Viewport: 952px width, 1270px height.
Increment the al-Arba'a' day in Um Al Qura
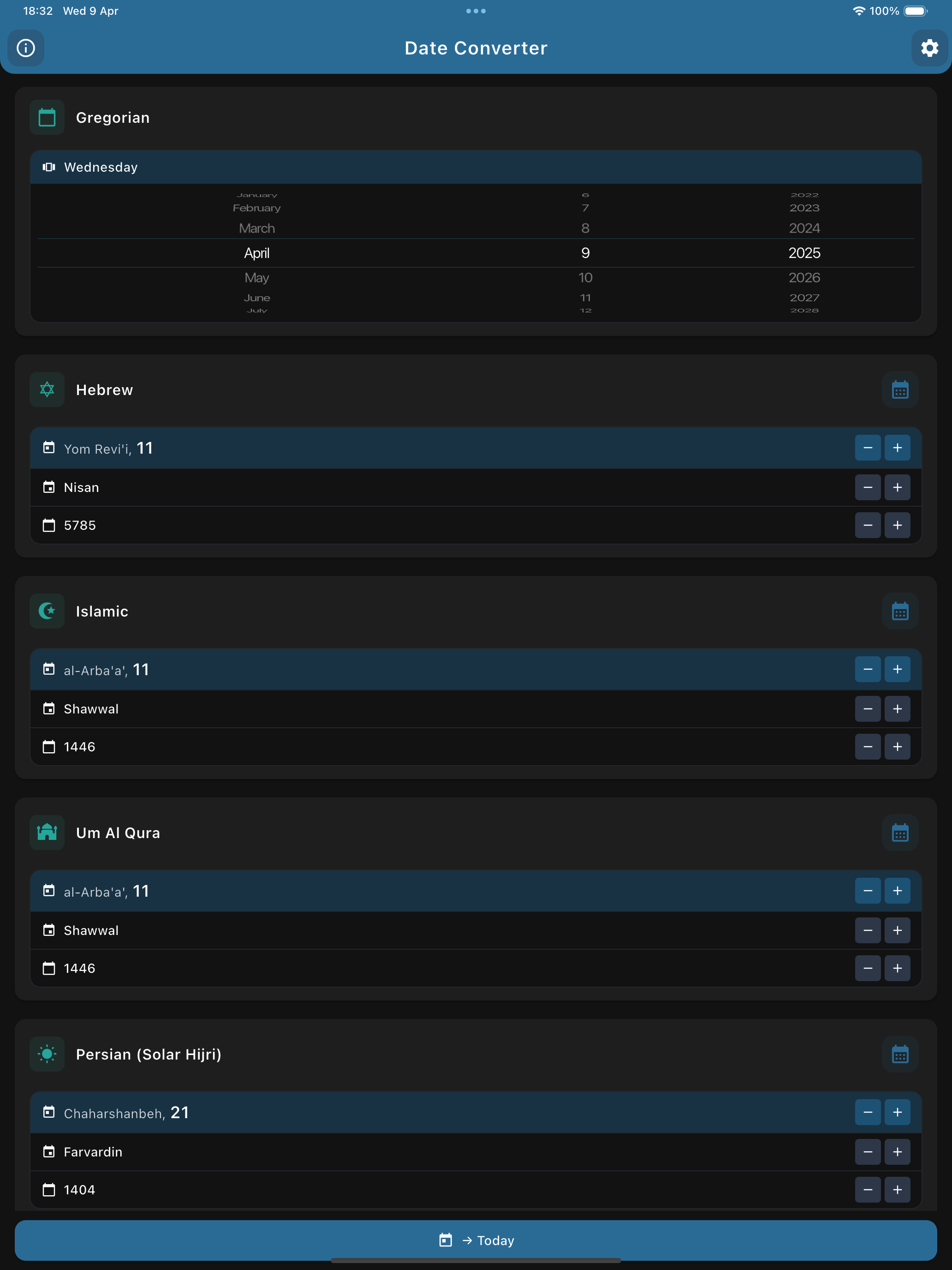coord(898,891)
